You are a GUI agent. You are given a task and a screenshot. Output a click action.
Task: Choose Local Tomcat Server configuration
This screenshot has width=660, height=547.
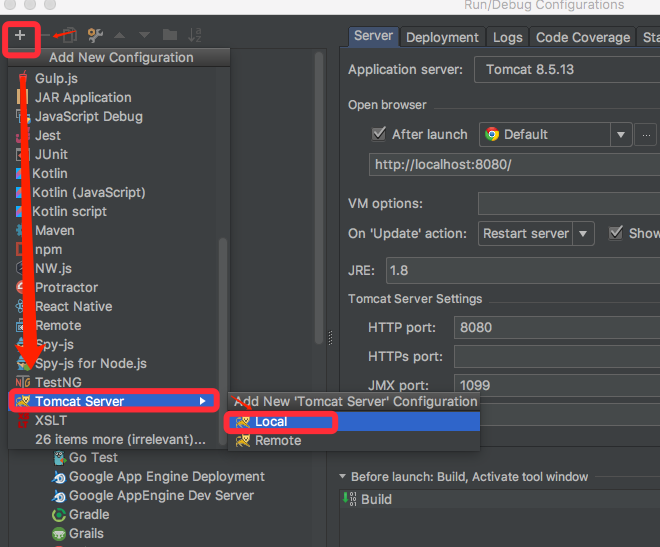(x=354, y=421)
